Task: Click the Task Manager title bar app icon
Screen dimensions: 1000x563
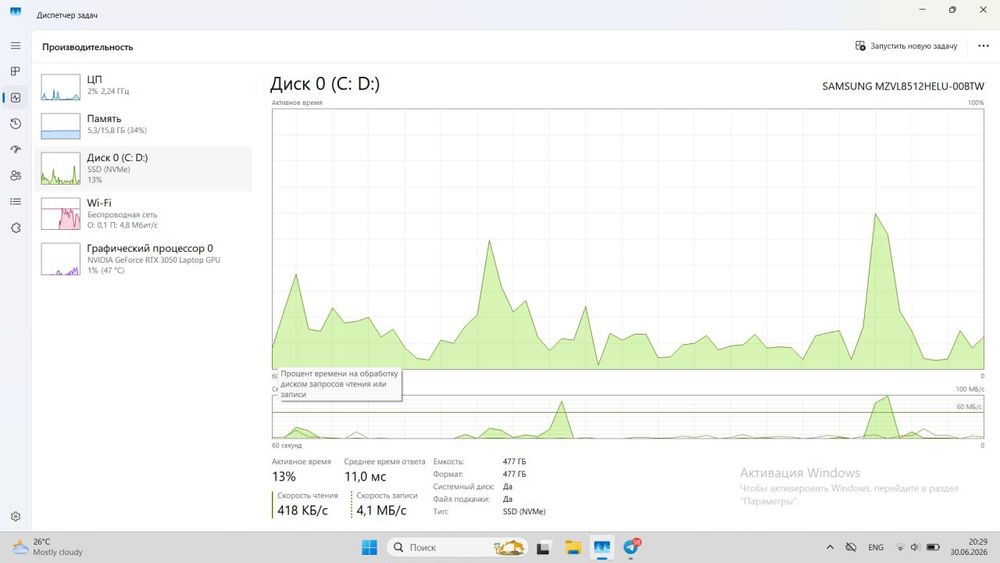Action: [15, 11]
